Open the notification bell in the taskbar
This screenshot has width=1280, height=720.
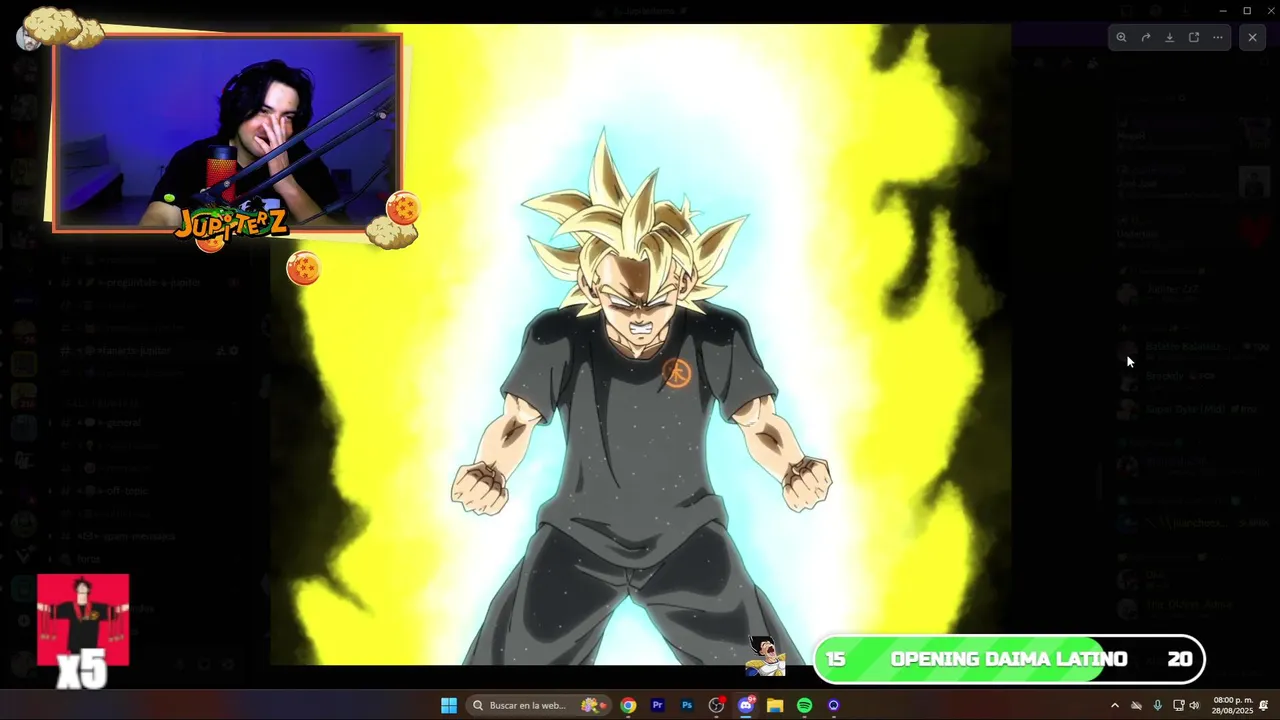[x=1264, y=705]
